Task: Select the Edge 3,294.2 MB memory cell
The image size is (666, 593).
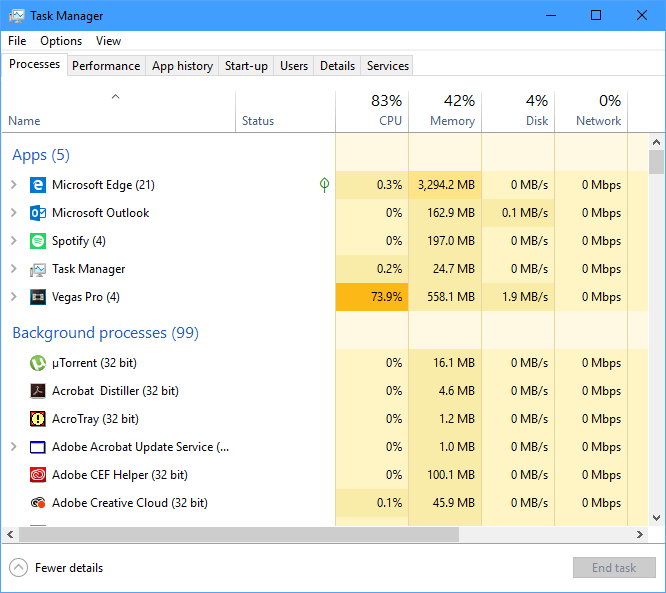Action: pyautogui.click(x=445, y=185)
